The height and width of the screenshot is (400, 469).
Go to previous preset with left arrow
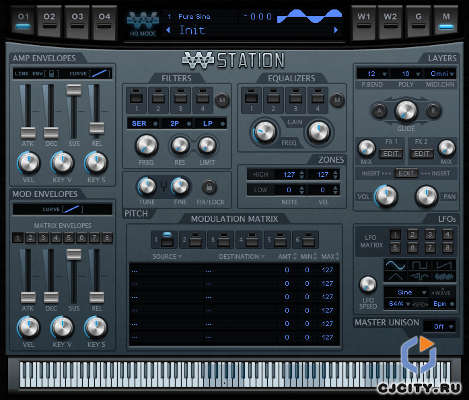tap(168, 30)
